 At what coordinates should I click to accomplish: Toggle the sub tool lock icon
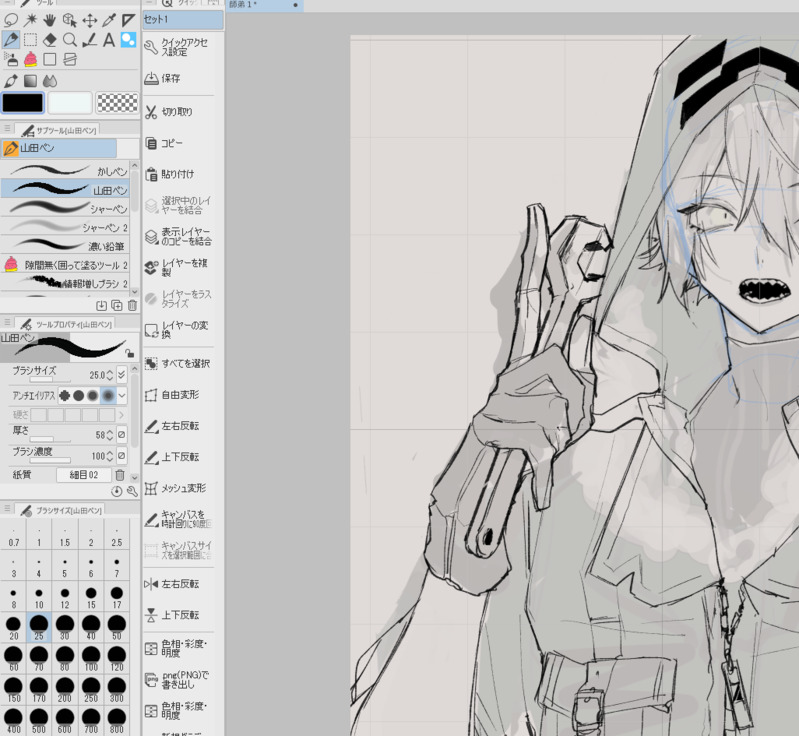coord(130,353)
